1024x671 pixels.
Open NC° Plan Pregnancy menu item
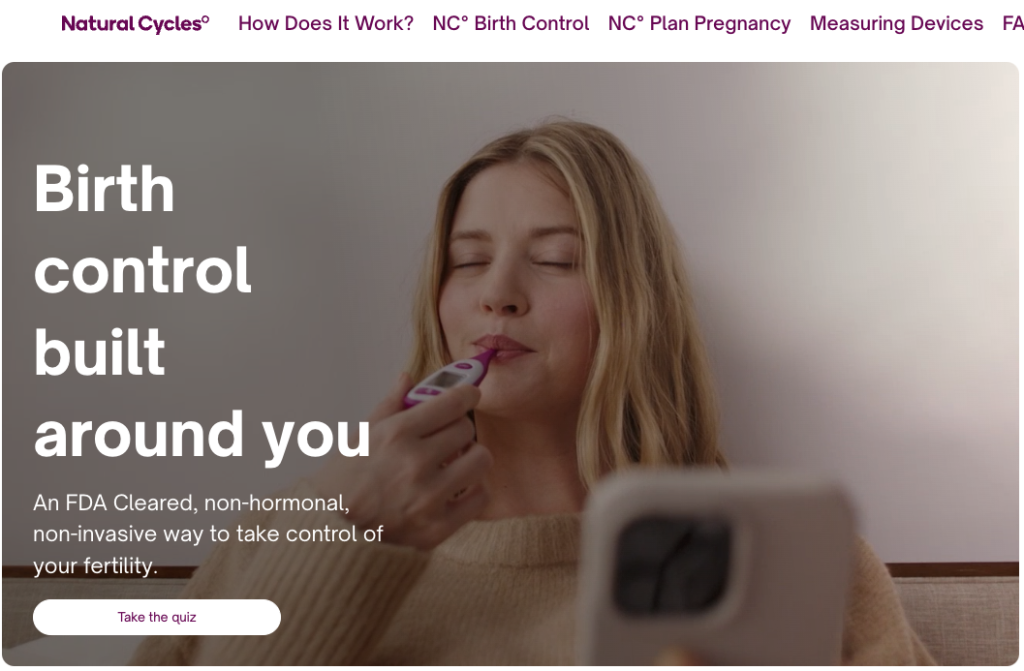(699, 24)
